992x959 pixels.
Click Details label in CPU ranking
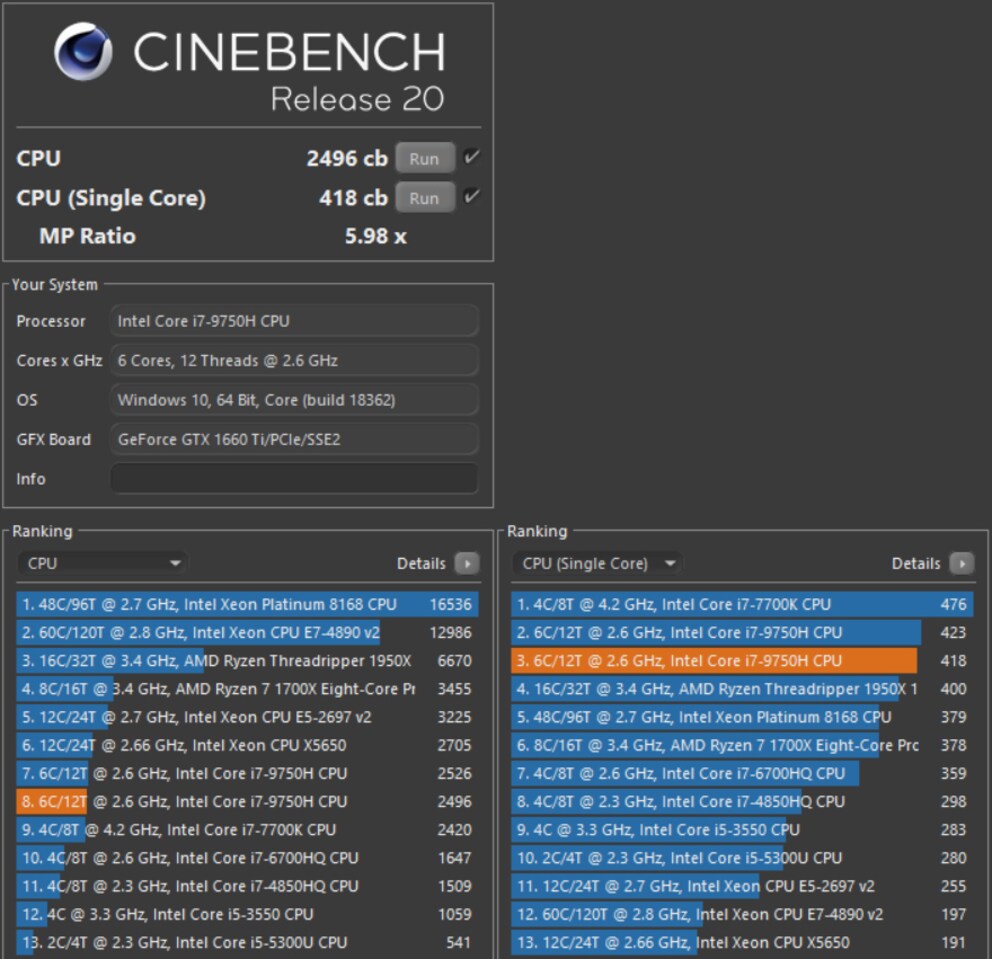pyautogui.click(x=421, y=563)
